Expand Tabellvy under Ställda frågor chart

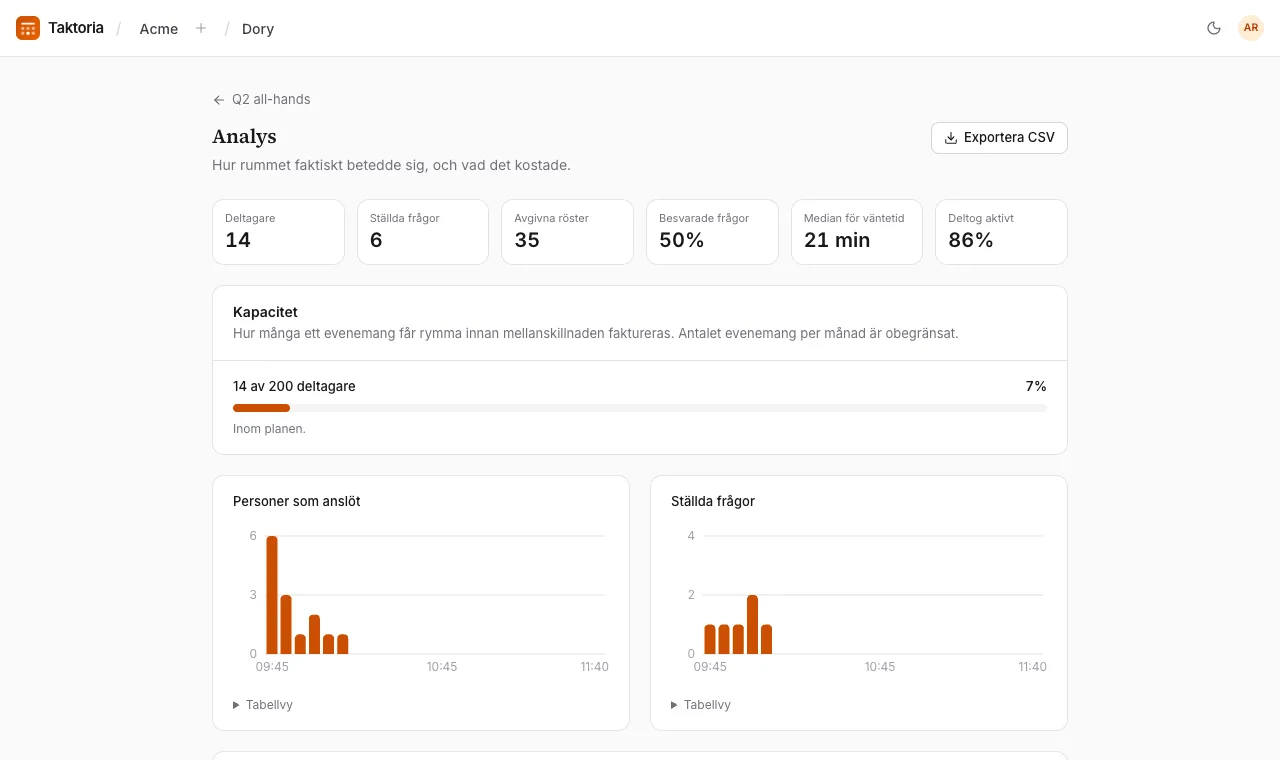701,705
